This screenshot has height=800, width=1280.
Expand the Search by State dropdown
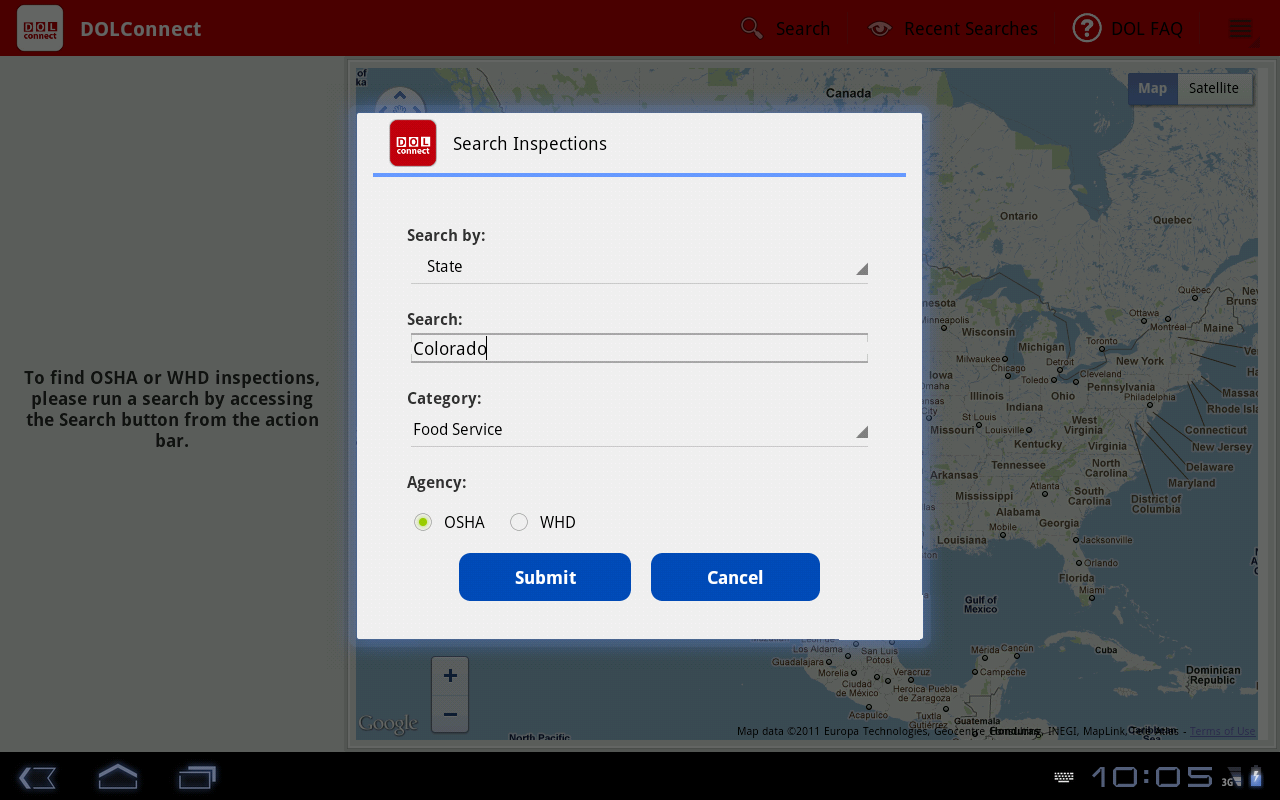(x=639, y=267)
